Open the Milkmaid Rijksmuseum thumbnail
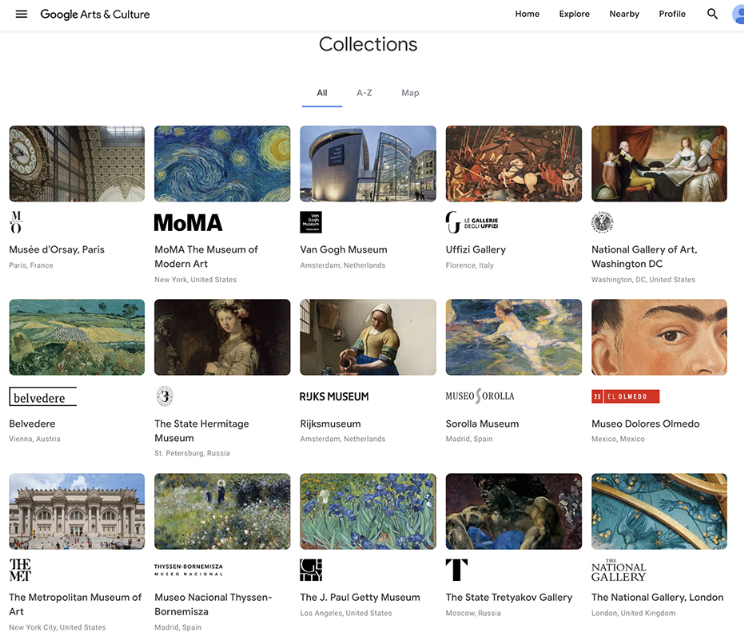The height and width of the screenshot is (635, 744). (368, 337)
